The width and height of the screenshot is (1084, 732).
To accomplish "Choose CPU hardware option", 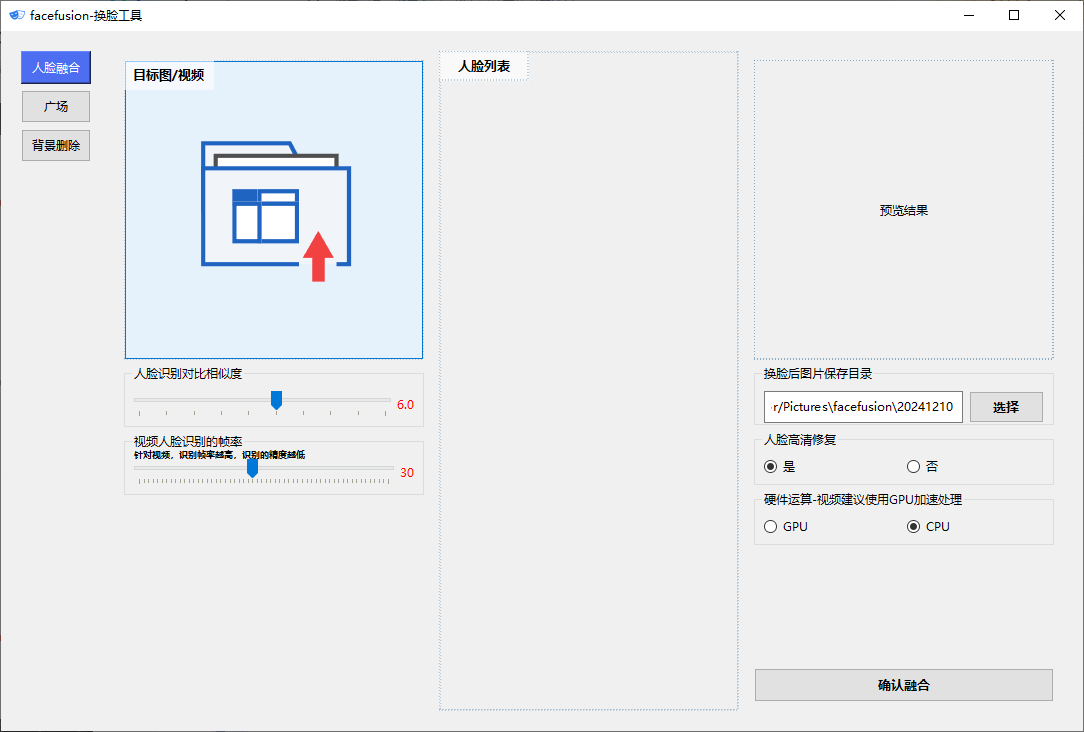I will pos(928,527).
